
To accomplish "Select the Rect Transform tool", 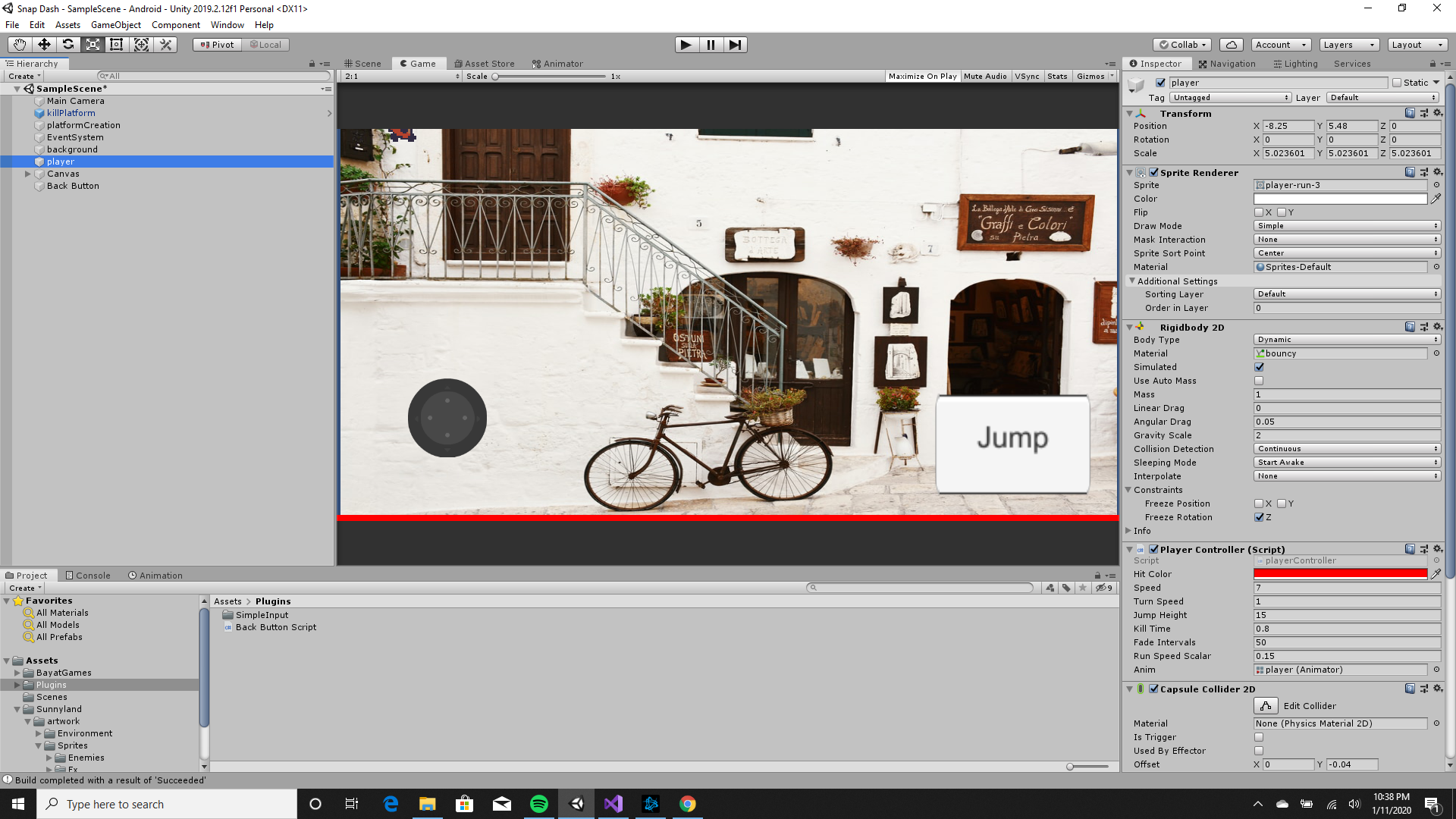I will (117, 45).
